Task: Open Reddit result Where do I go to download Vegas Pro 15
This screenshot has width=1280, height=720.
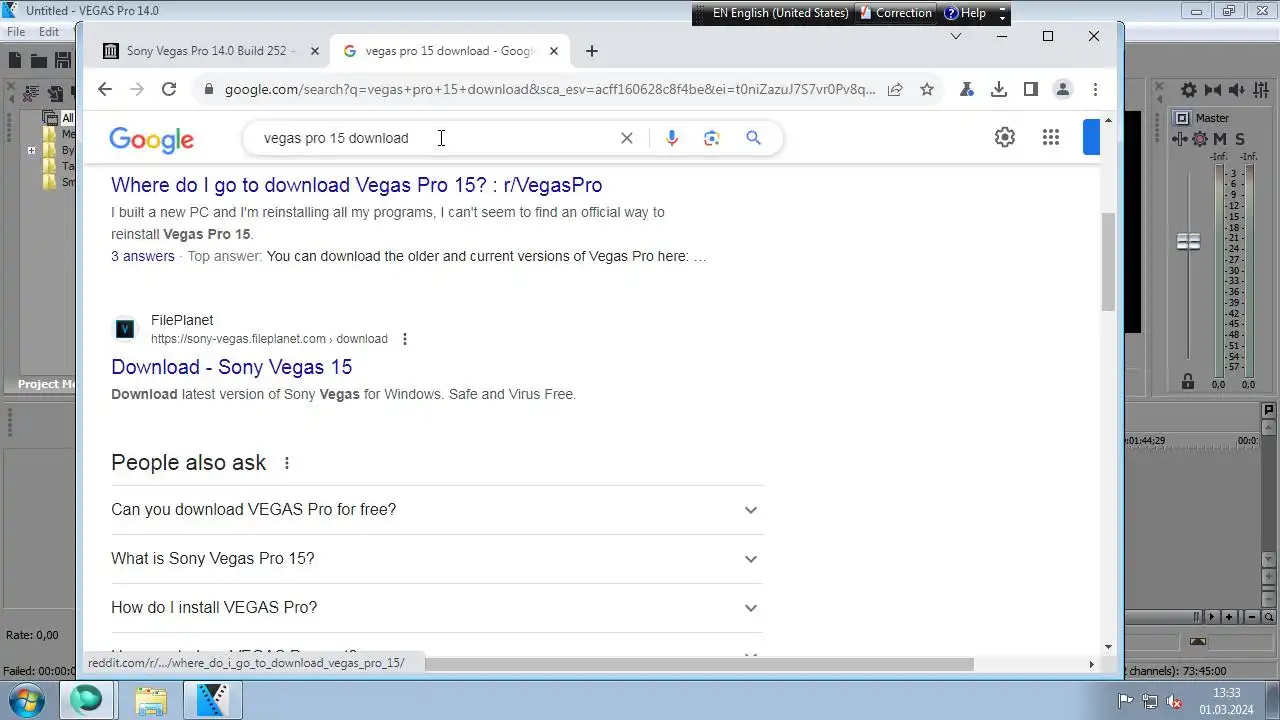Action: (356, 185)
